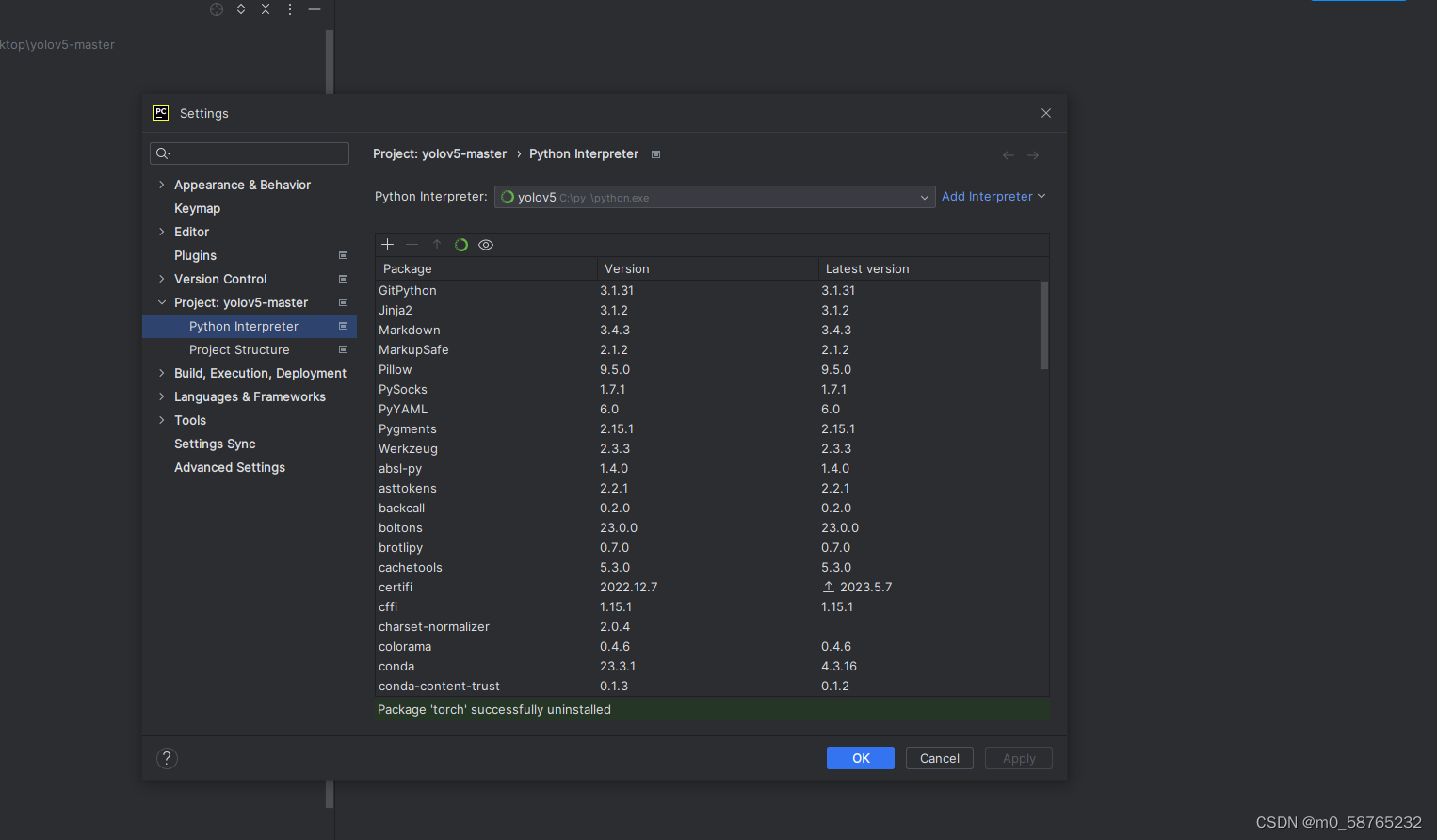This screenshot has width=1437, height=840.
Task: Click the PyCharm logo in the Settings dialog
Action: point(161,112)
